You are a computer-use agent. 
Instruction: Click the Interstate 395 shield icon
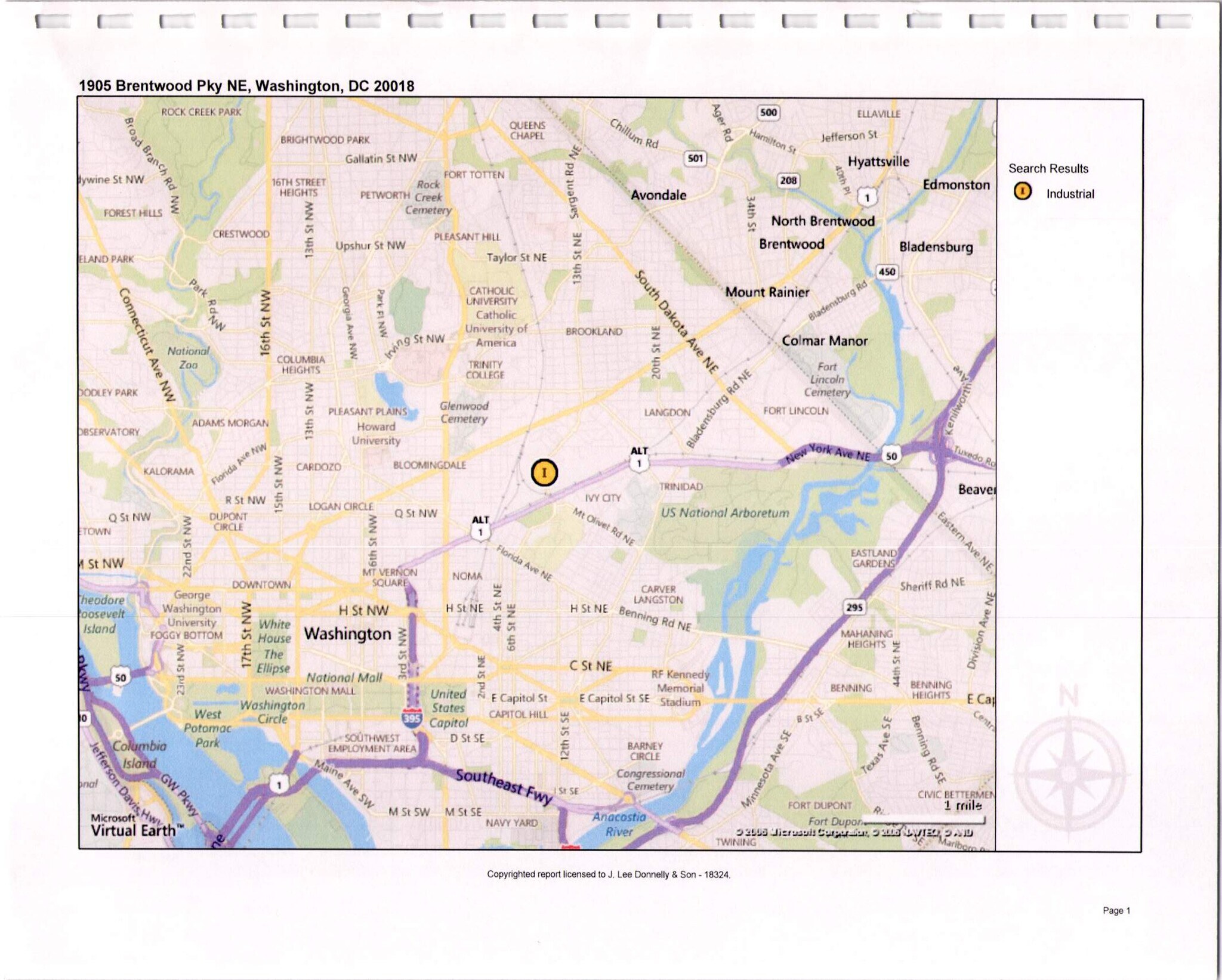pos(412,717)
